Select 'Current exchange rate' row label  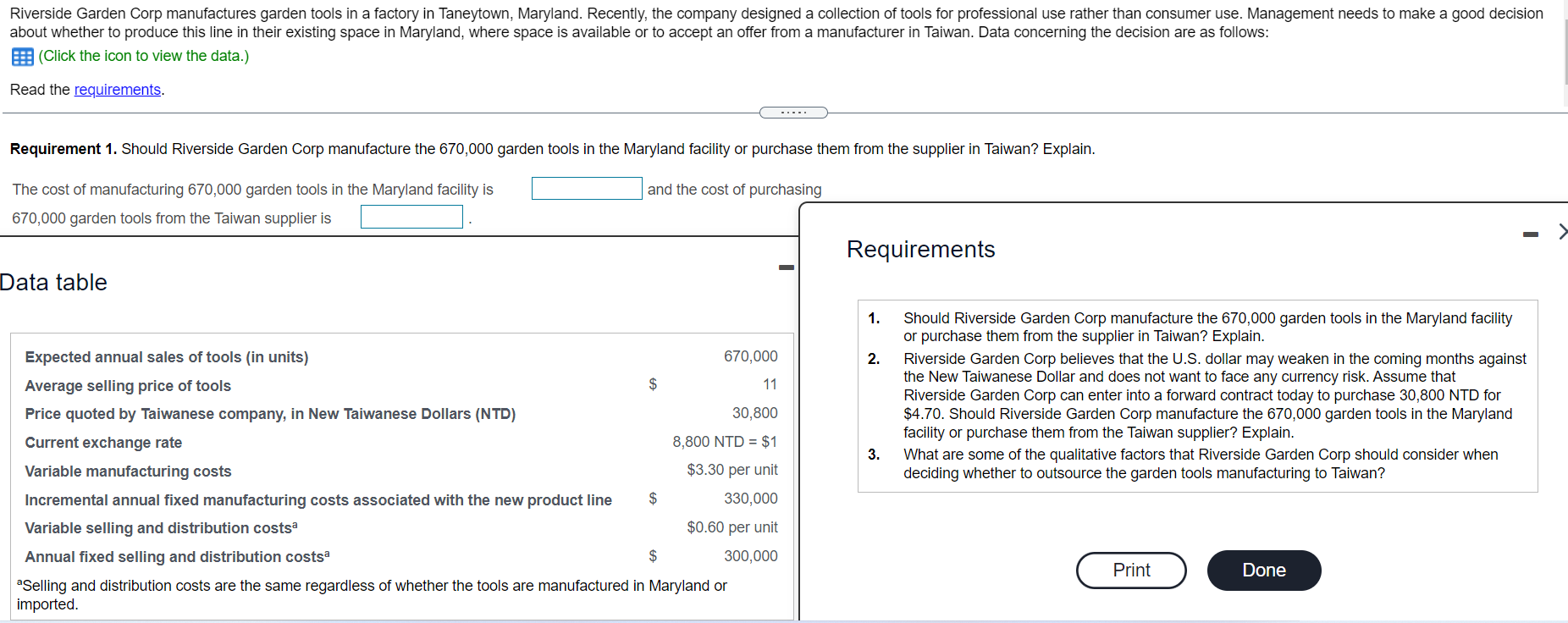pos(103,443)
